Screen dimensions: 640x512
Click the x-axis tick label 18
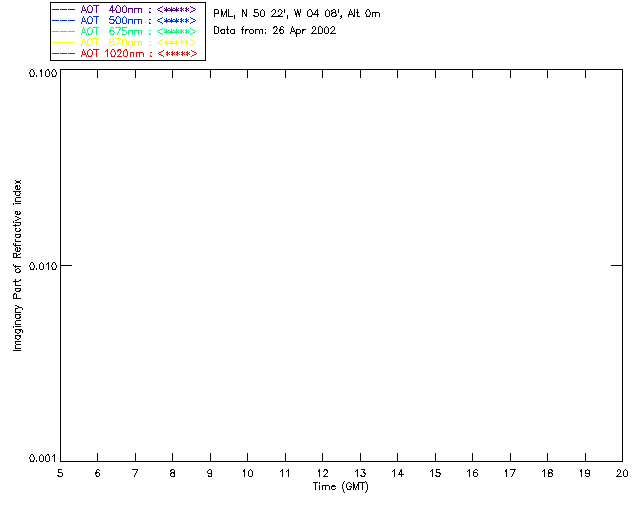pyautogui.click(x=547, y=473)
